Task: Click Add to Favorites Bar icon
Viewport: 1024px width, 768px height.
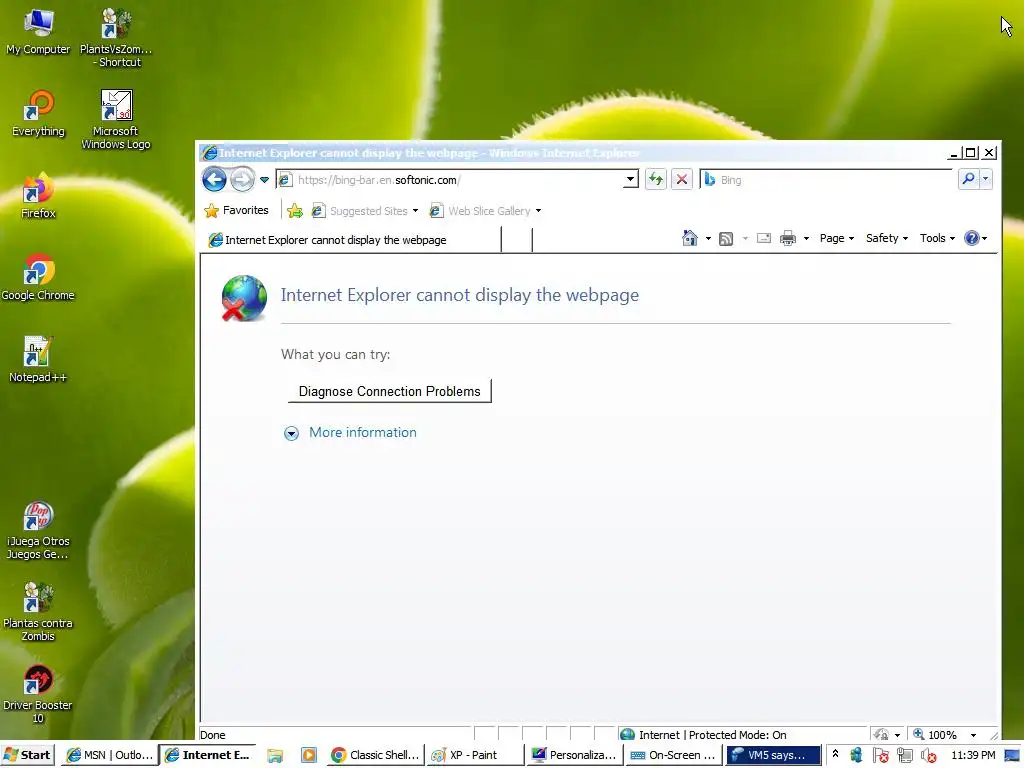Action: click(x=295, y=210)
